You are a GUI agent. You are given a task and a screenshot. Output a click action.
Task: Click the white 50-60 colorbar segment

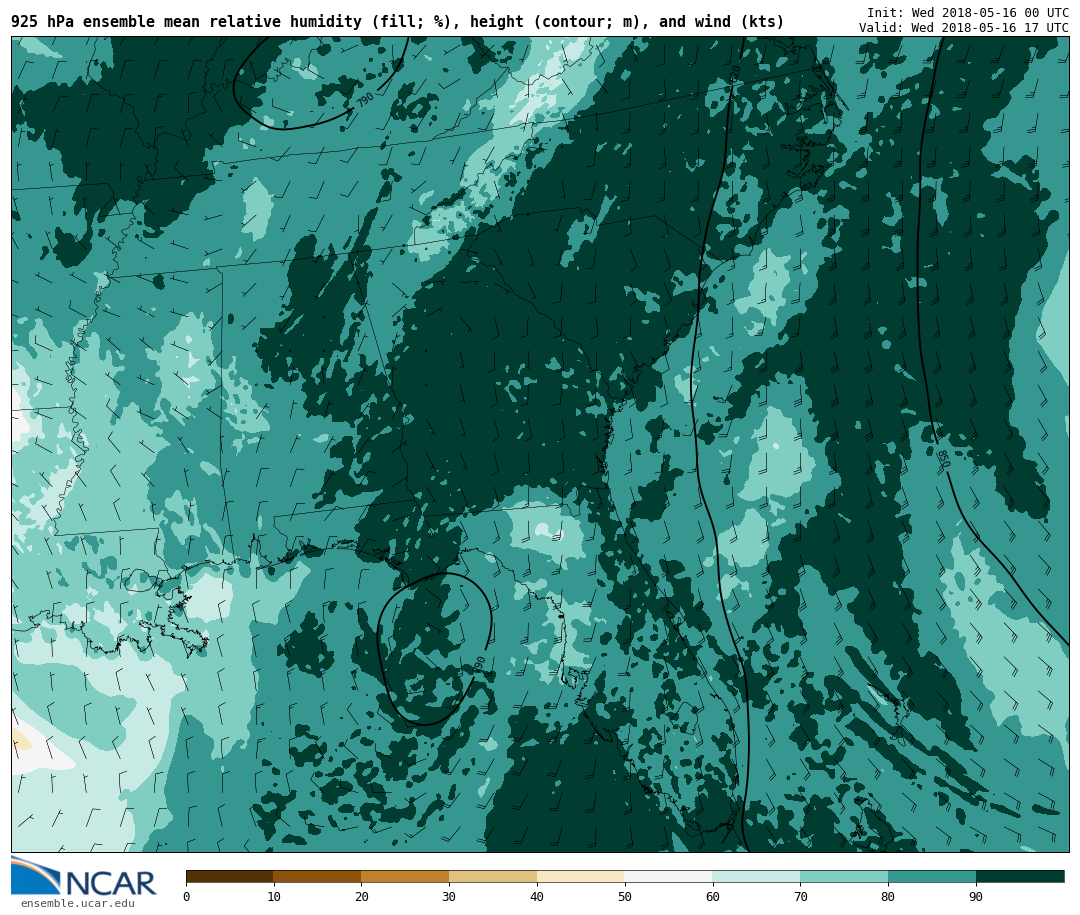668,877
